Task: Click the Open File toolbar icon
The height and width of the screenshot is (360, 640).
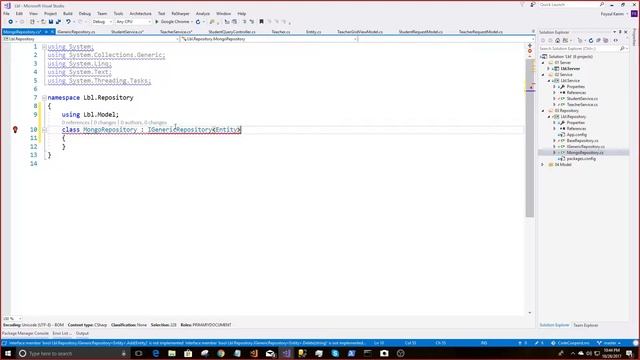Action: tap(43, 22)
